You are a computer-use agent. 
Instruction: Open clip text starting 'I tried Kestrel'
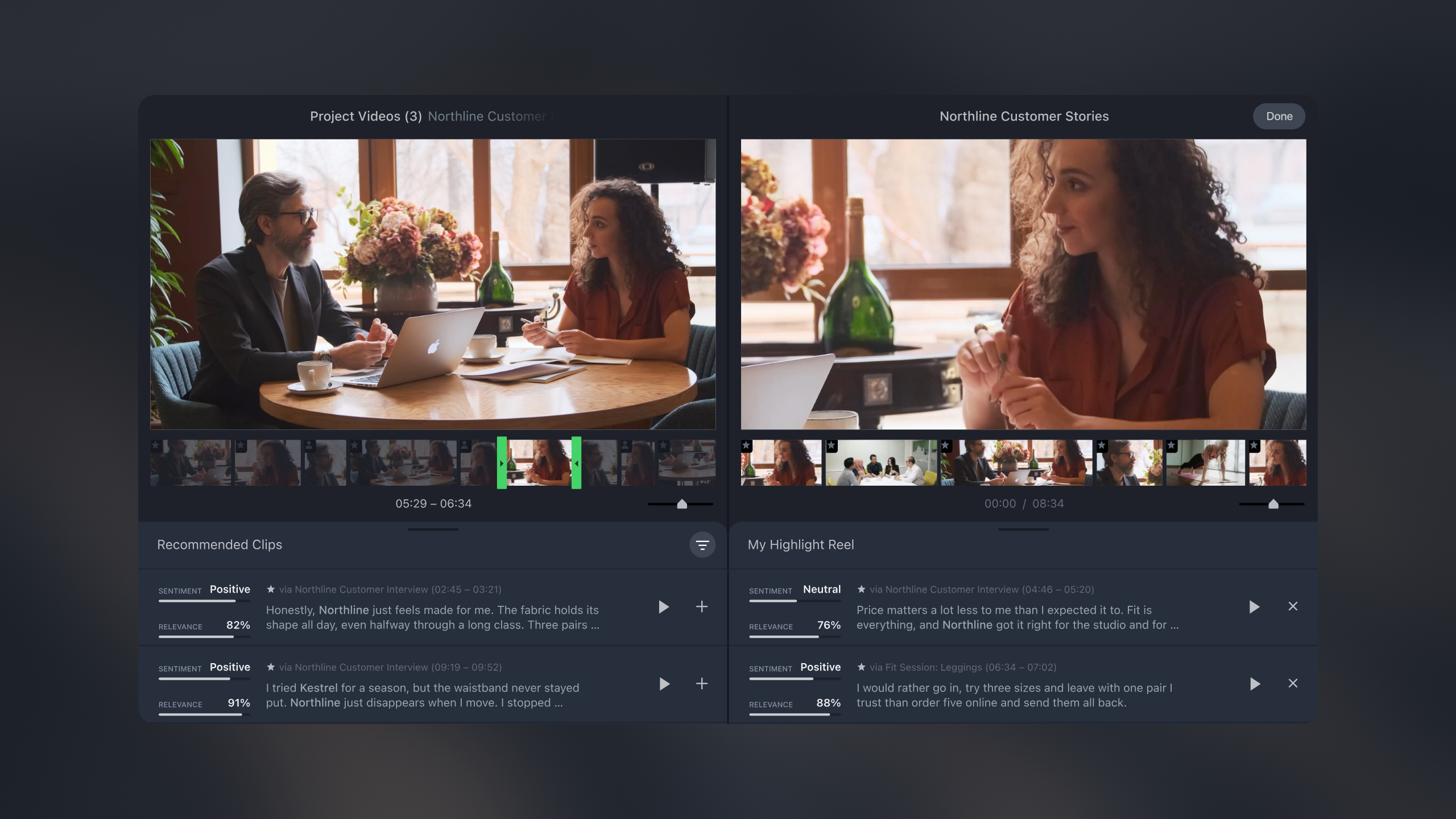[423, 695]
